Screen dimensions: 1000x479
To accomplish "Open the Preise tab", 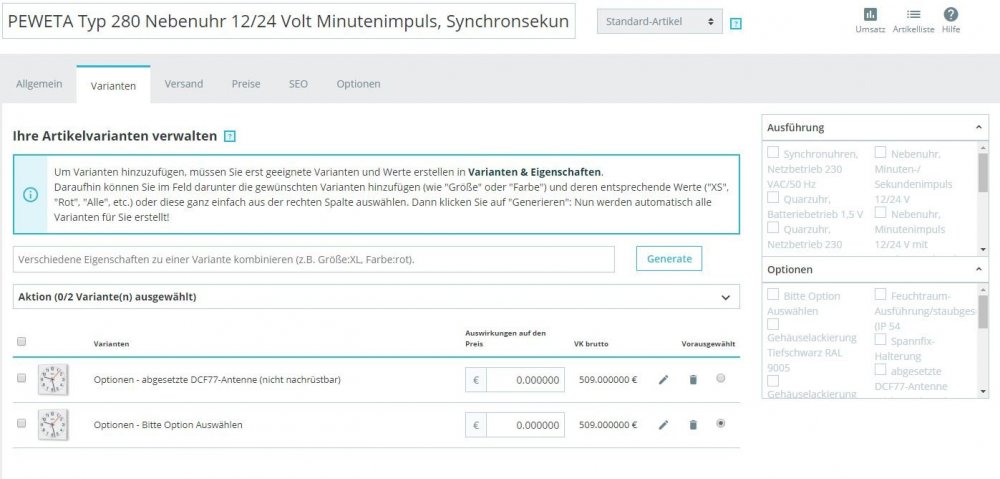I will [x=246, y=84].
